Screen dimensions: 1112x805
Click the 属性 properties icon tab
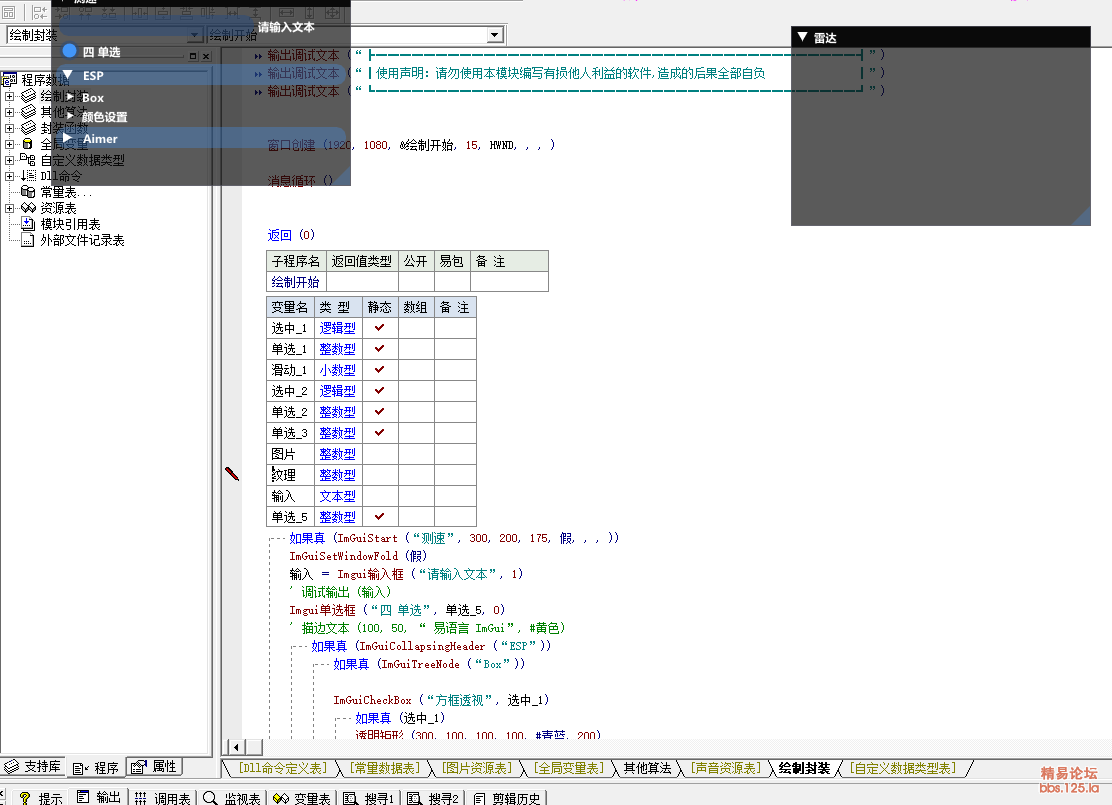coord(138,767)
